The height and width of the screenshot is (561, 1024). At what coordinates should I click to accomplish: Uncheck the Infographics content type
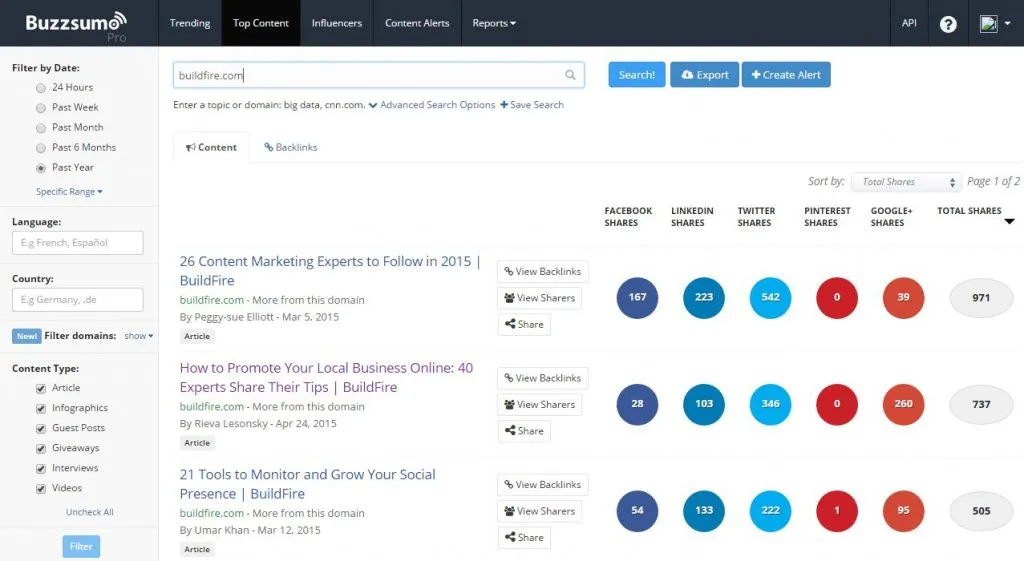click(x=41, y=409)
